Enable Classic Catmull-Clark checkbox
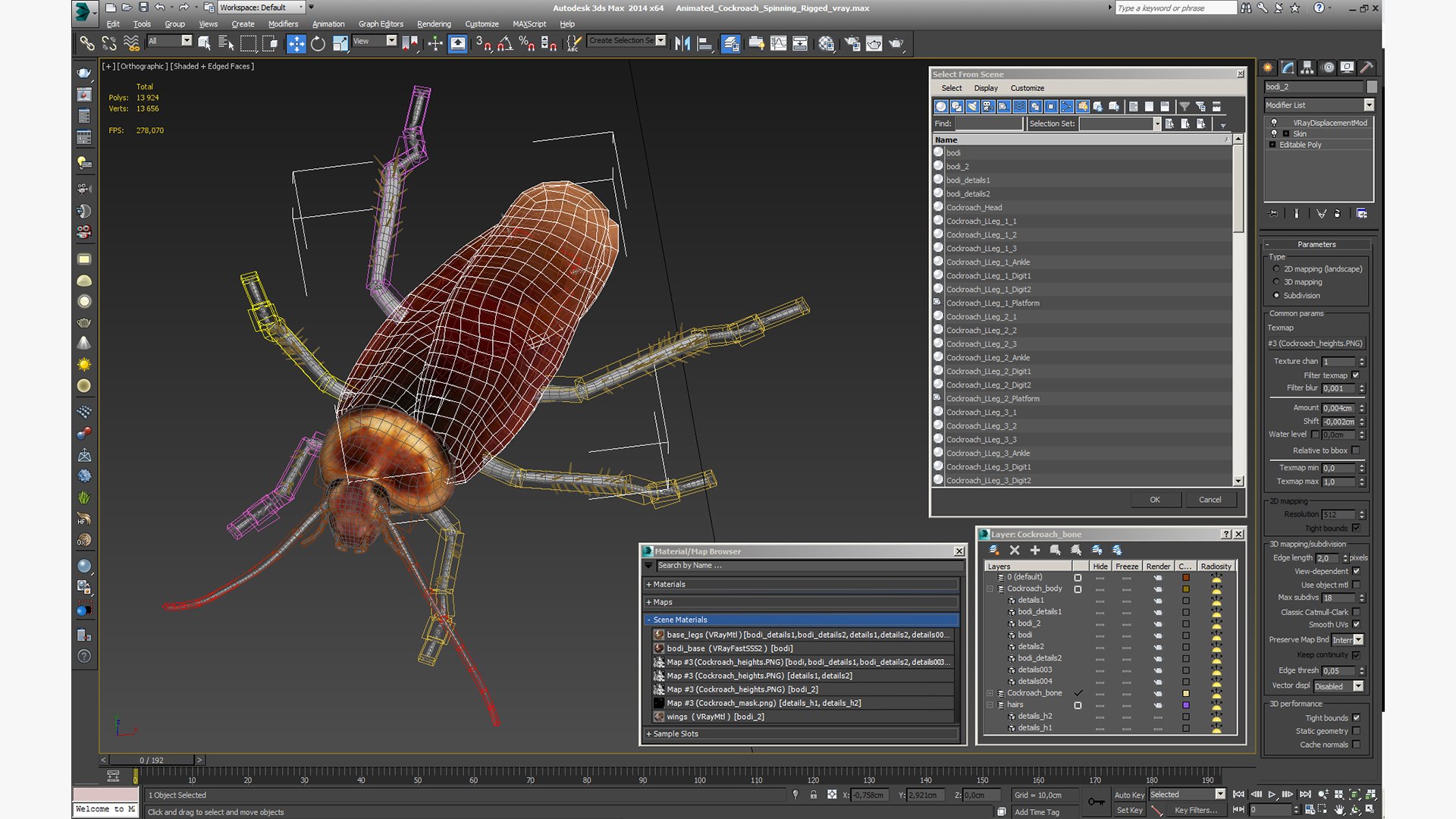Image resolution: width=1456 pixels, height=819 pixels. pyautogui.click(x=1356, y=612)
